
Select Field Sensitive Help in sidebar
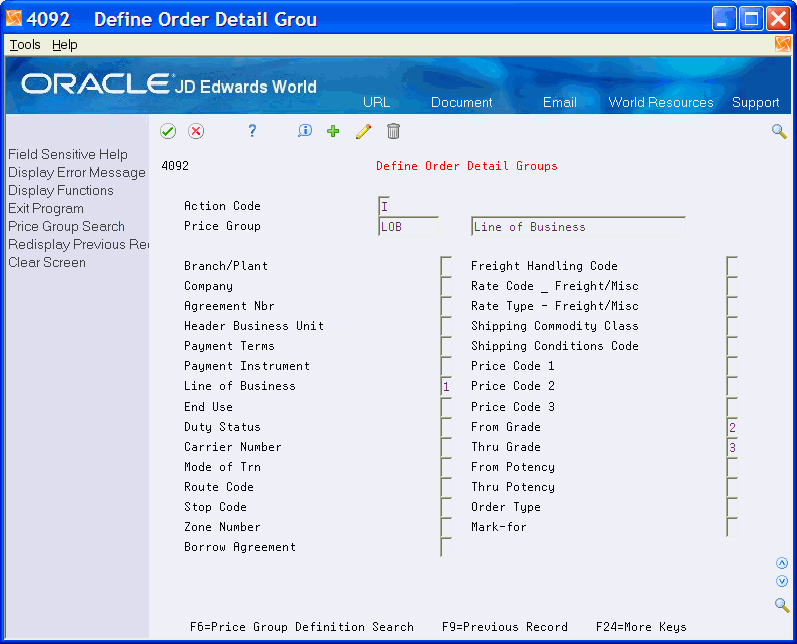[68, 154]
